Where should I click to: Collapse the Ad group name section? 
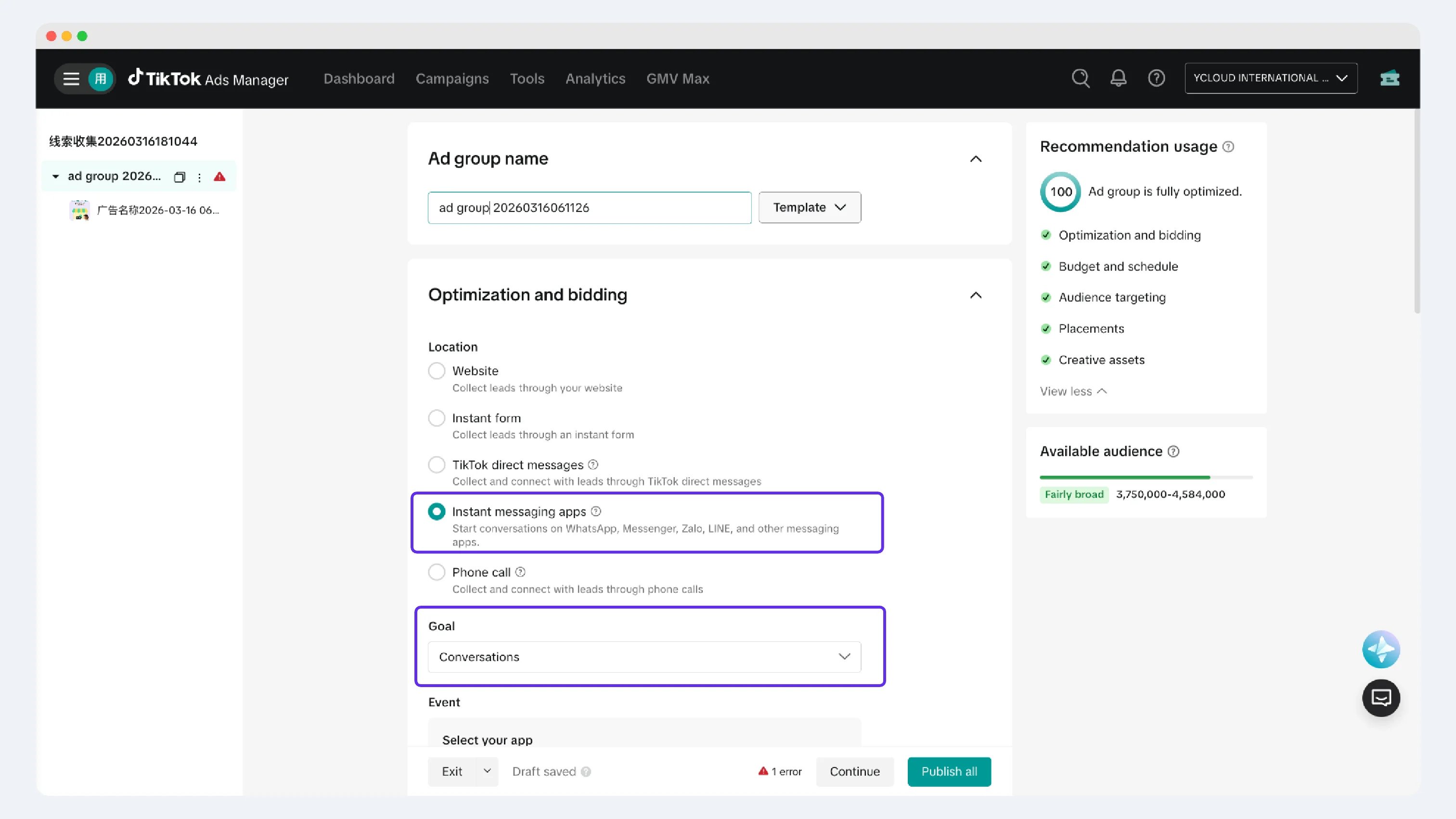click(976, 159)
